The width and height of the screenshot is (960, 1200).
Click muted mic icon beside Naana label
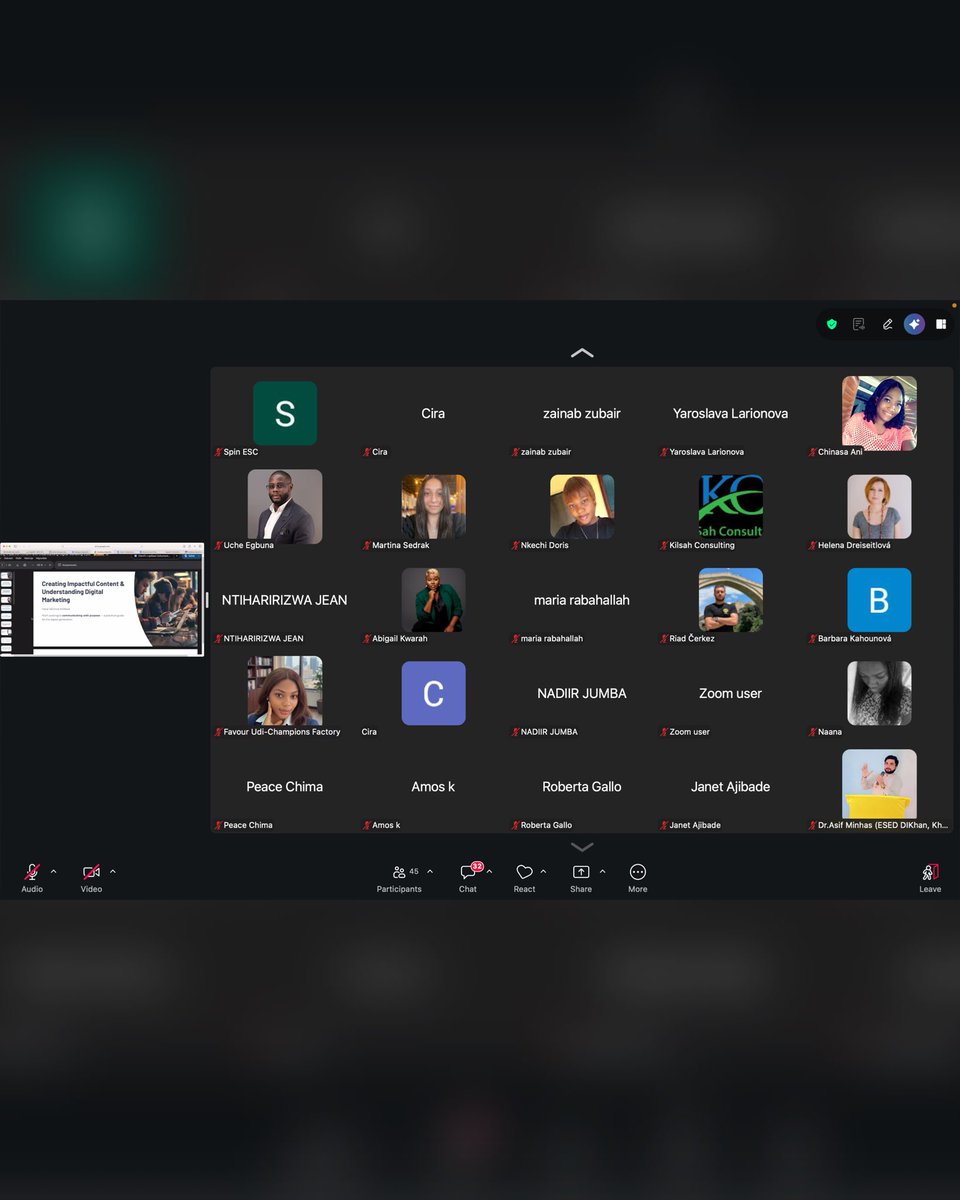point(812,732)
